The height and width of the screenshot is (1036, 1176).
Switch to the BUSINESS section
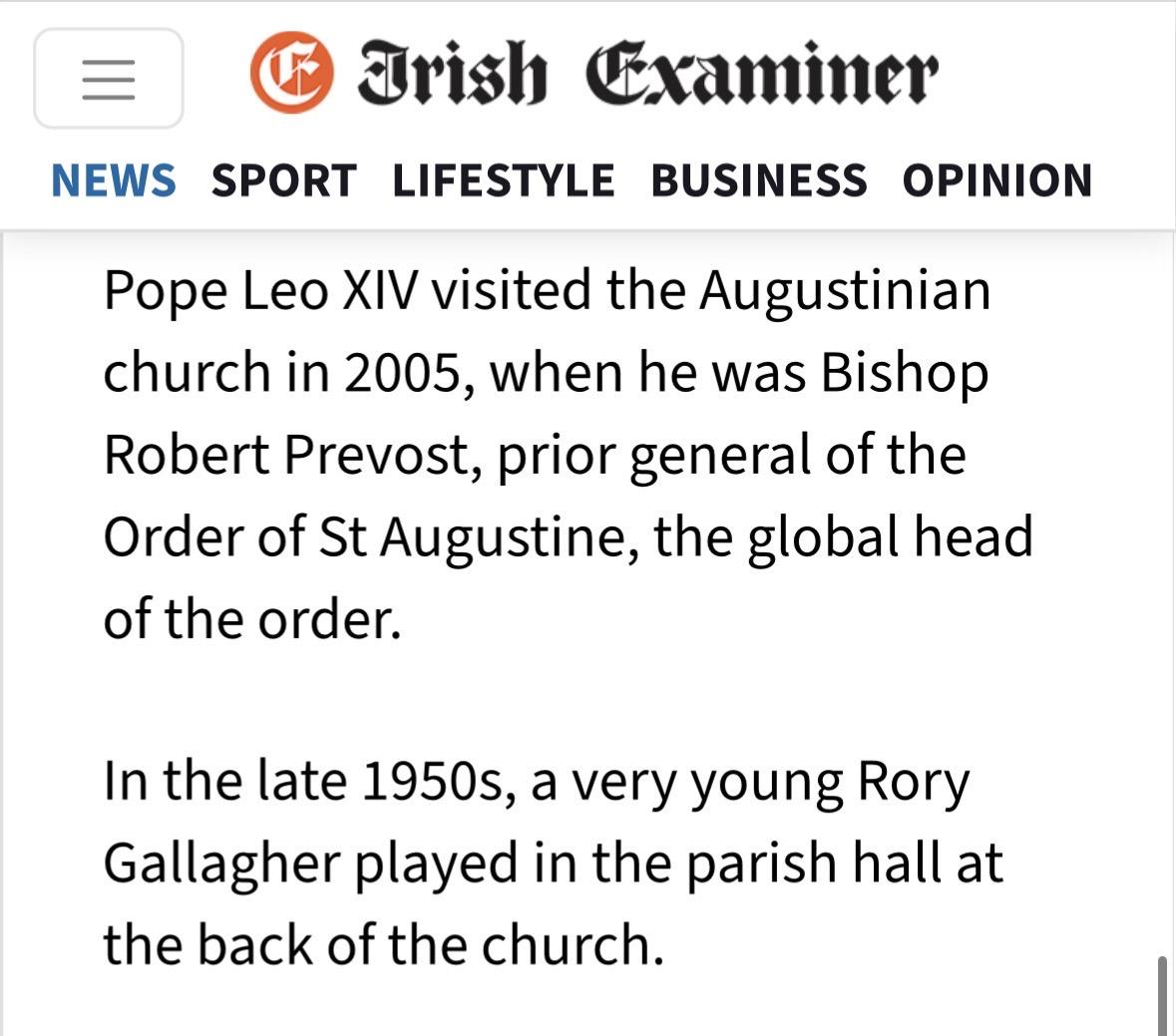click(759, 181)
